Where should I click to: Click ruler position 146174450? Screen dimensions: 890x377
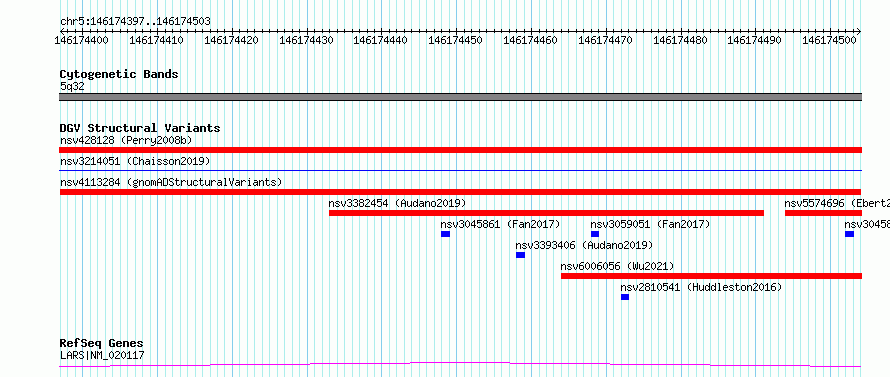(455, 40)
